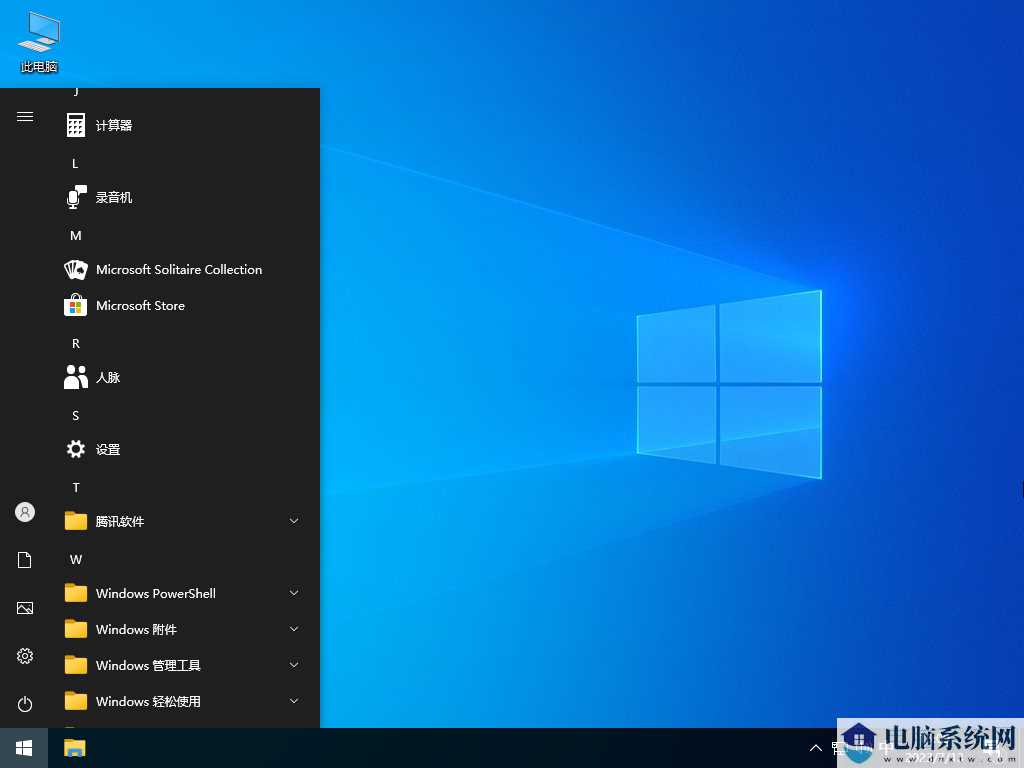Click the Power icon in Start sidebar
Image resolution: width=1024 pixels, height=768 pixels.
(25, 704)
